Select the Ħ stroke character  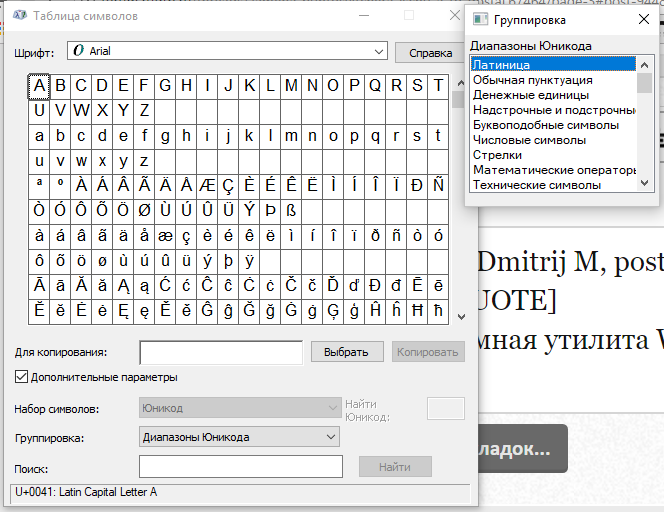(x=417, y=311)
